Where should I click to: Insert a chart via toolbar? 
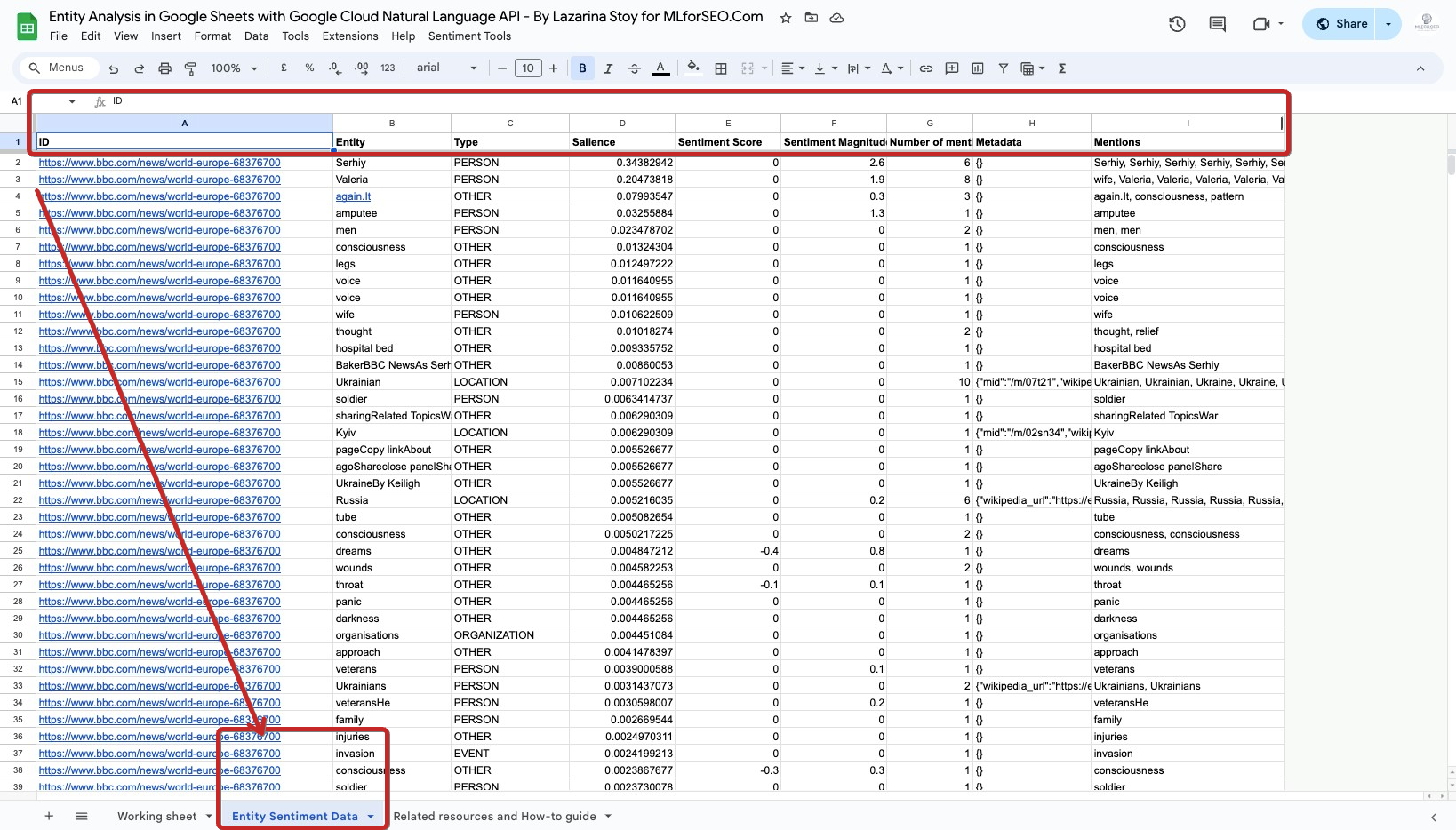pos(978,68)
